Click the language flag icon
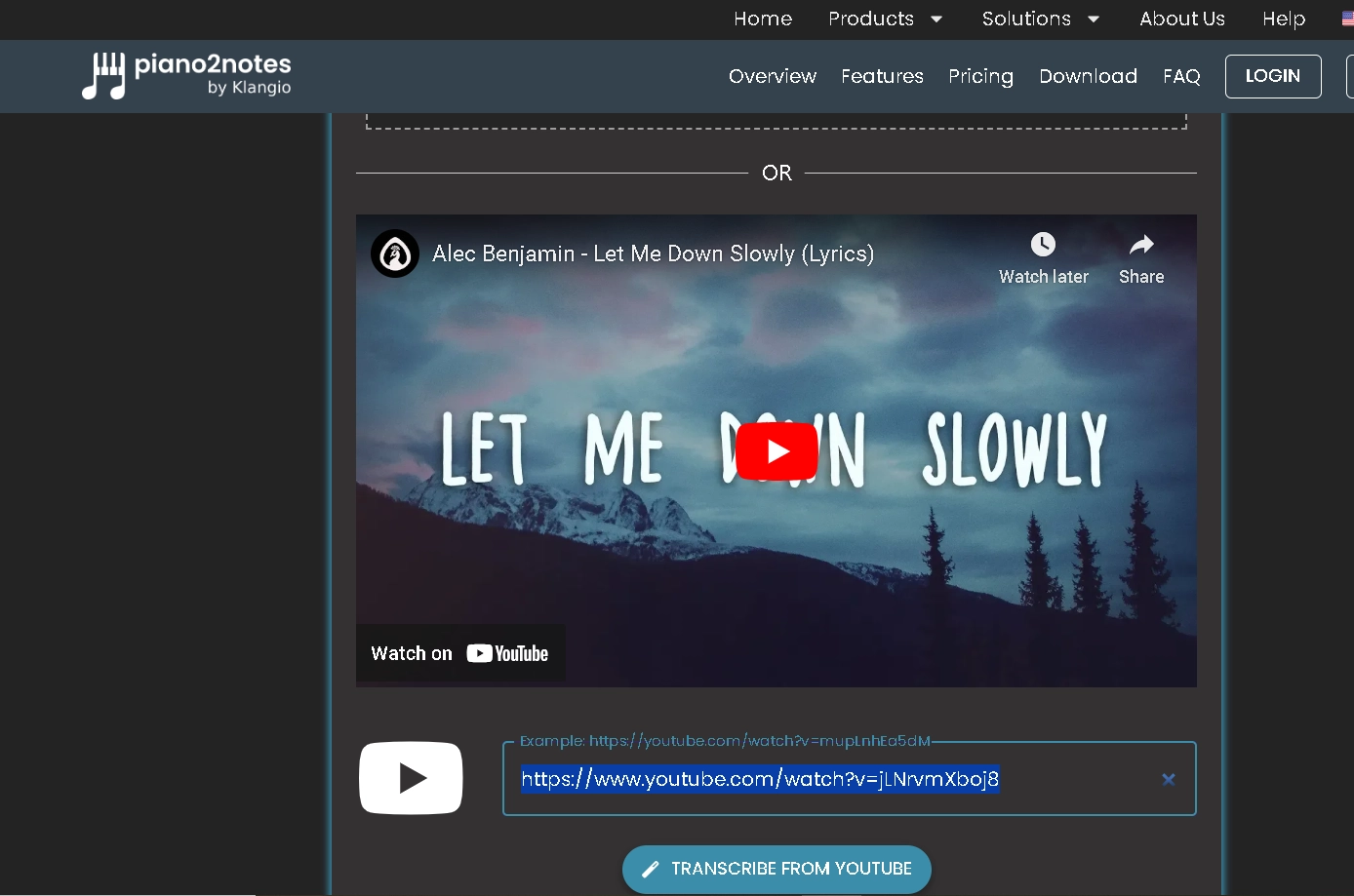Screen dimensions: 1354x896 pyautogui.click(x=1347, y=19)
